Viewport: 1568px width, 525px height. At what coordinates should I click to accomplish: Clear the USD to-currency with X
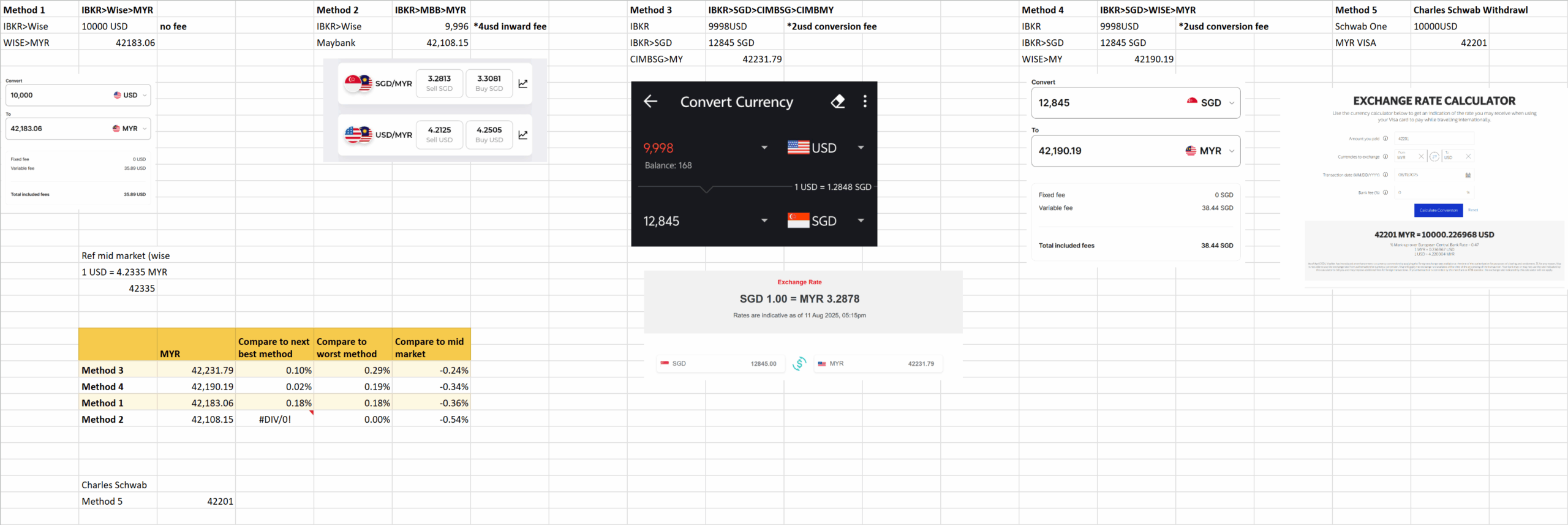[1468, 157]
